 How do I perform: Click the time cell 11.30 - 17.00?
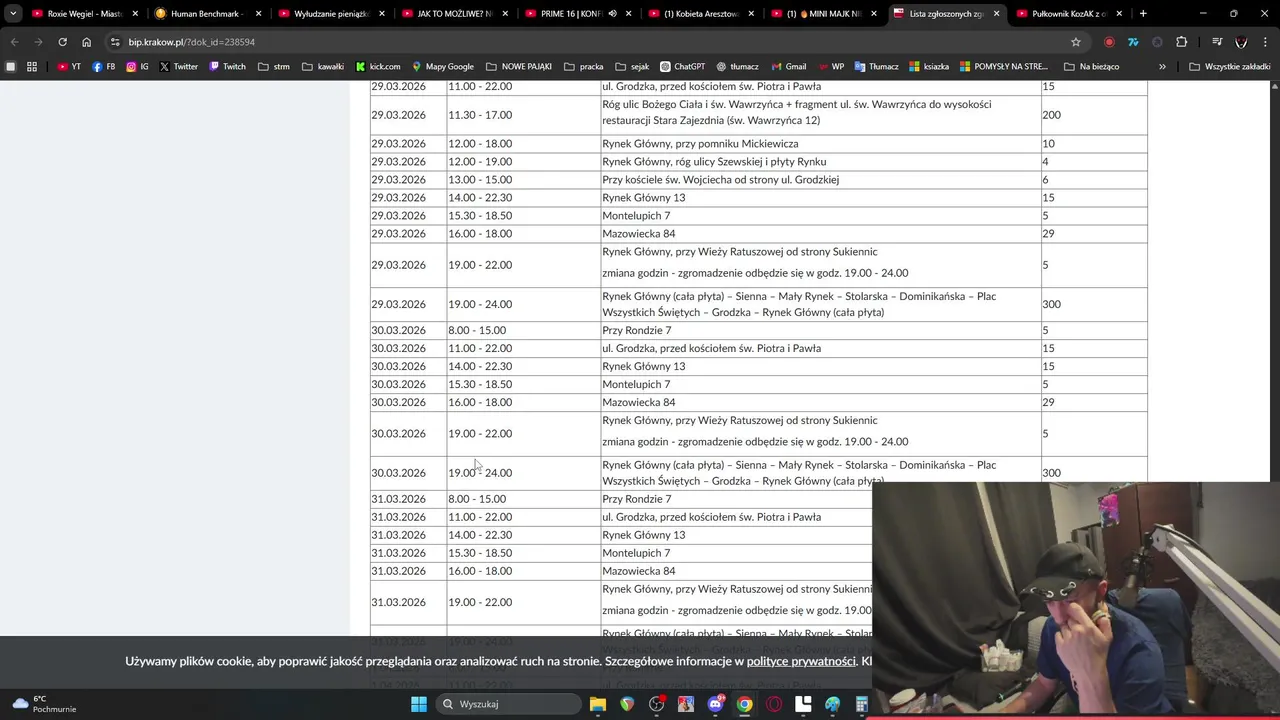[x=523, y=115]
